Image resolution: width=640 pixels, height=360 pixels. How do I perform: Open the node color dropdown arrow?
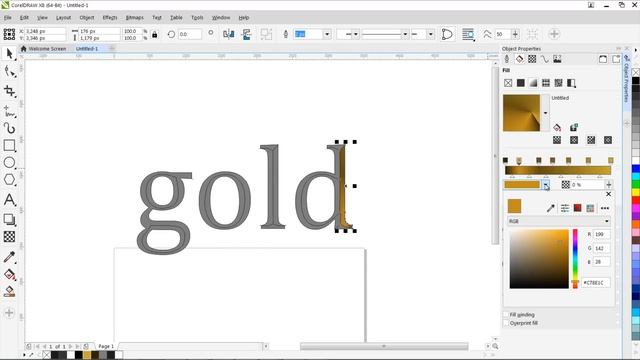coord(546,185)
